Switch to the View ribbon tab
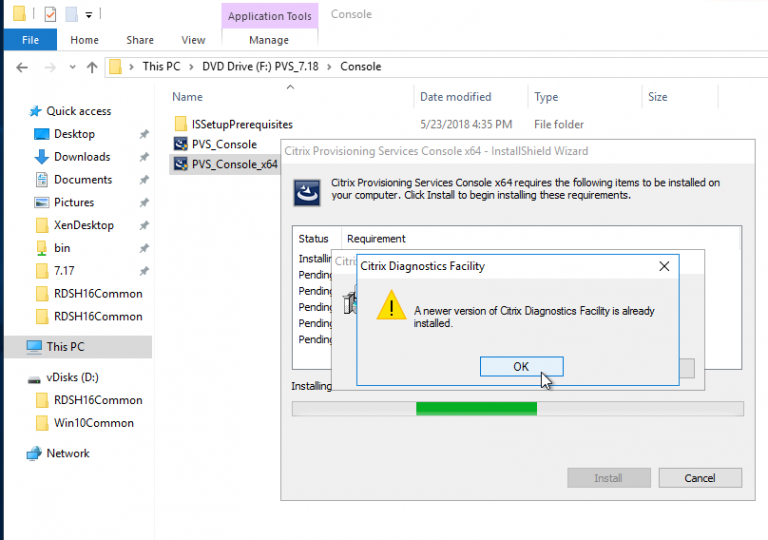 193,40
